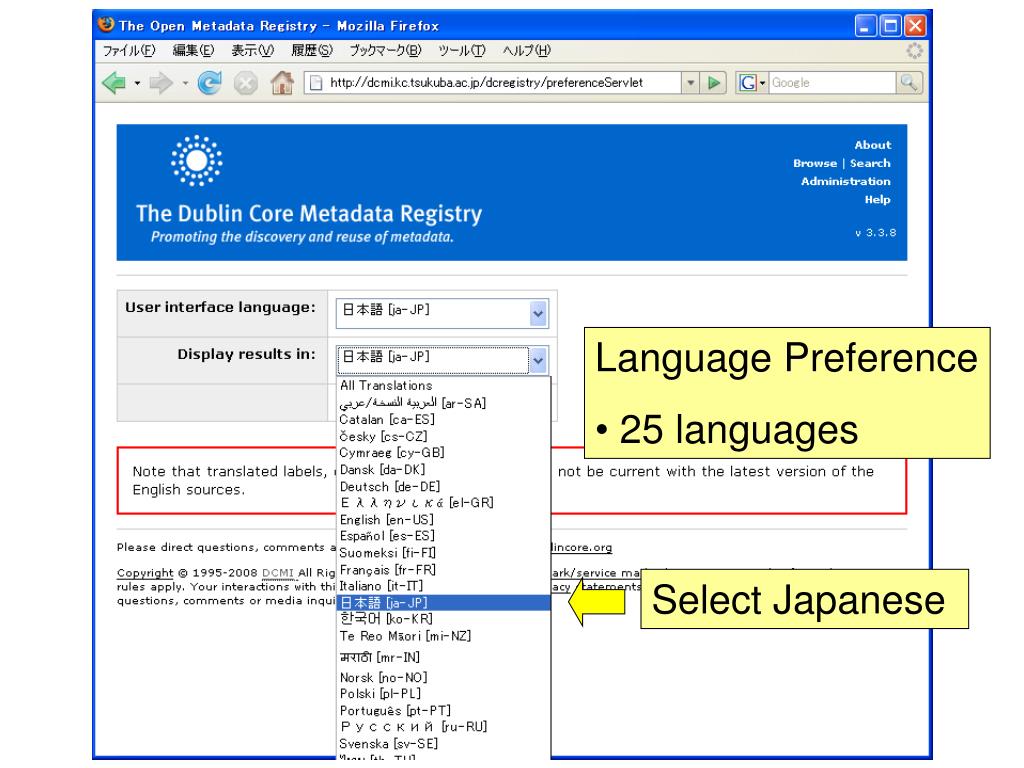Select English [en-US] option
The width and height of the screenshot is (1024, 768).
tap(443, 520)
